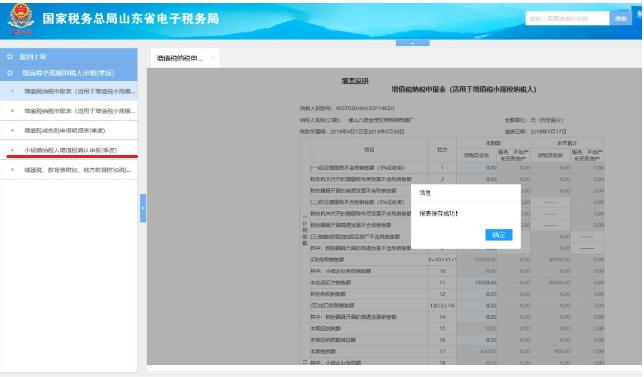
Task: Collapse the top banner using the blue handle
Action: point(412,43)
